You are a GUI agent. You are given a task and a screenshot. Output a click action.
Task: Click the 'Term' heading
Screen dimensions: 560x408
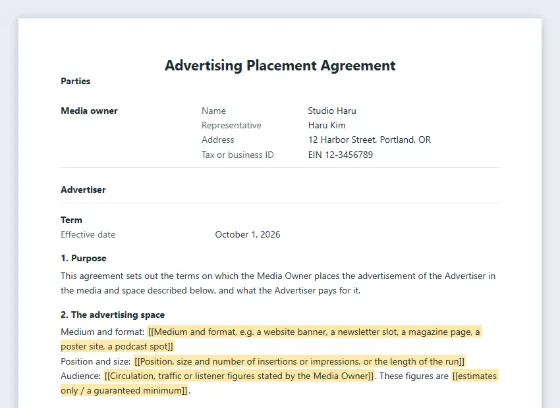[71, 220]
